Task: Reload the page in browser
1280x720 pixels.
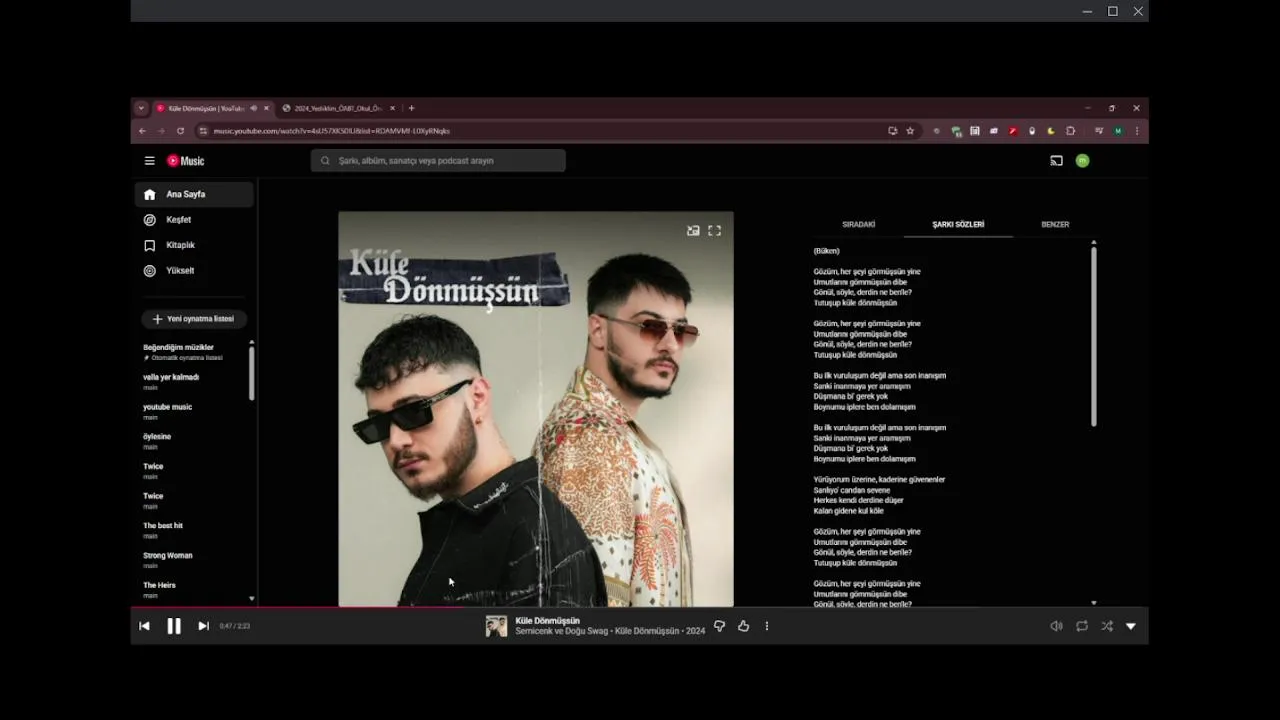Action: pyautogui.click(x=180, y=131)
